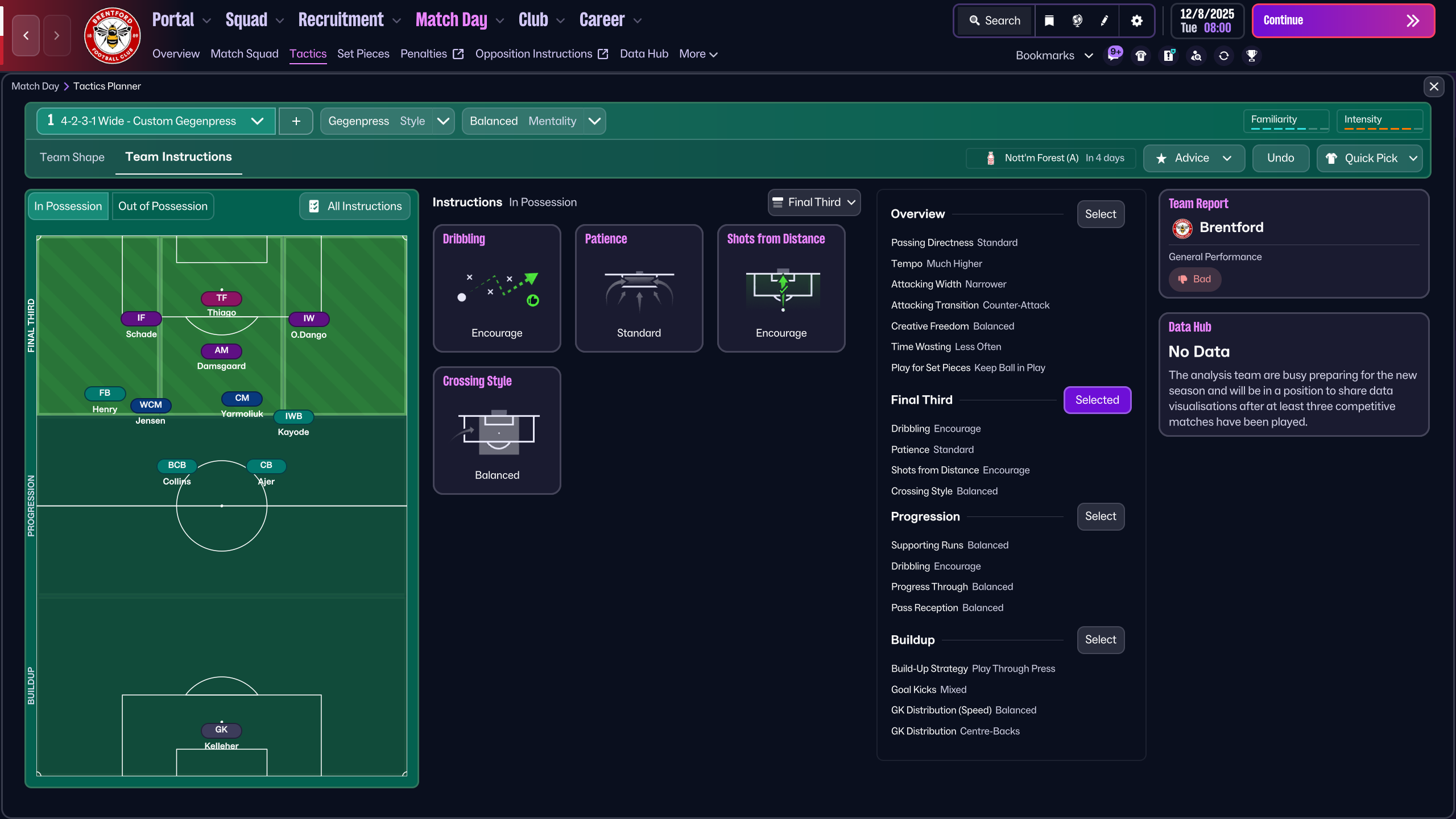Select the IF Schade position marker
The image size is (1456, 819).
(141, 318)
